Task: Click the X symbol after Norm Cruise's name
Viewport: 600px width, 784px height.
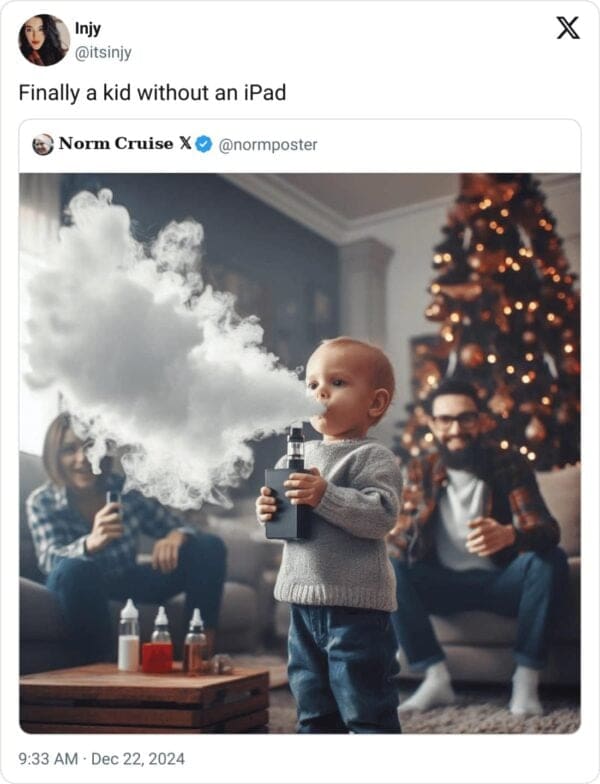Action: pos(185,144)
